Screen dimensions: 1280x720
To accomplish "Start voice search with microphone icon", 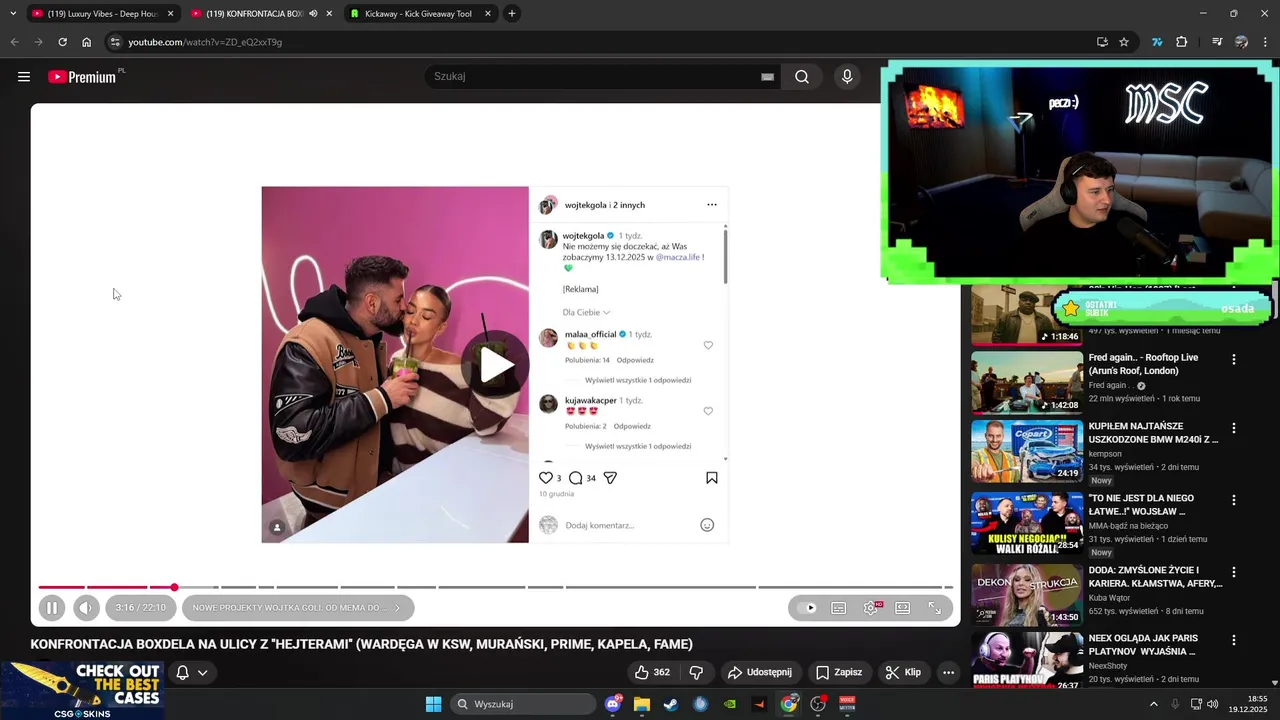I will click(x=847, y=77).
